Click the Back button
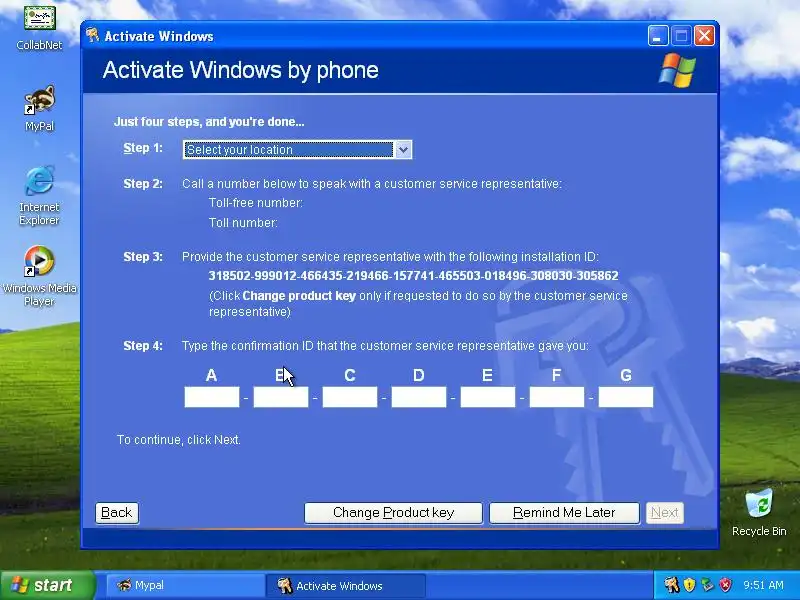The height and width of the screenshot is (600, 800). (117, 513)
